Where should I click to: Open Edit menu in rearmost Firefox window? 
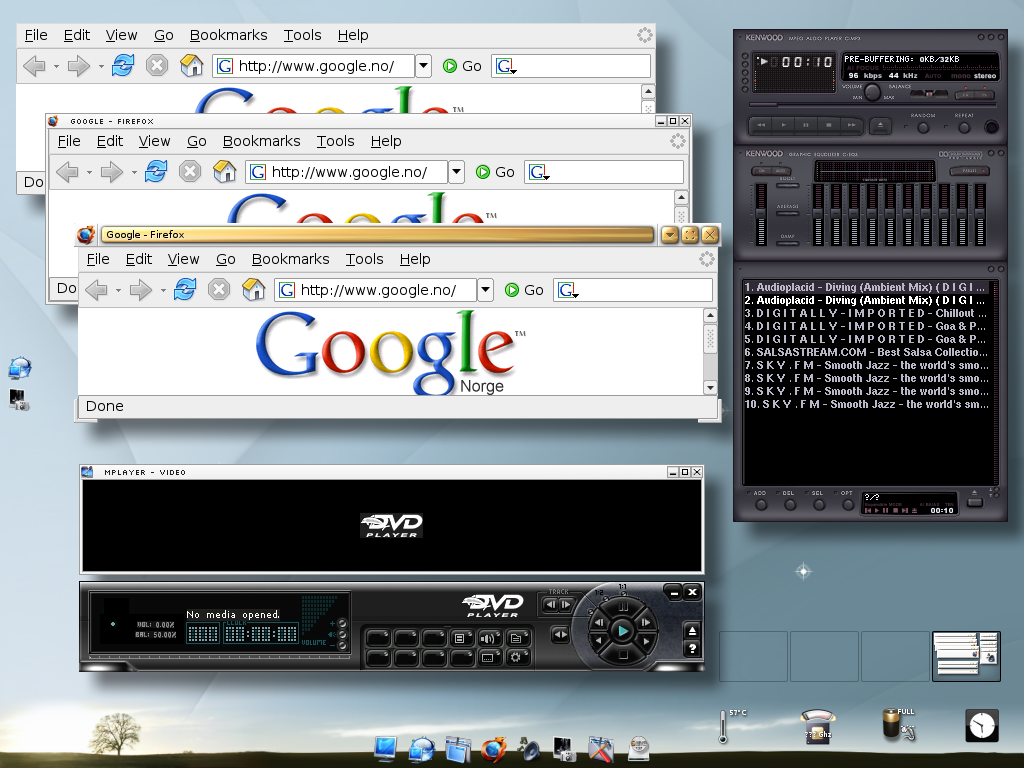(76, 35)
